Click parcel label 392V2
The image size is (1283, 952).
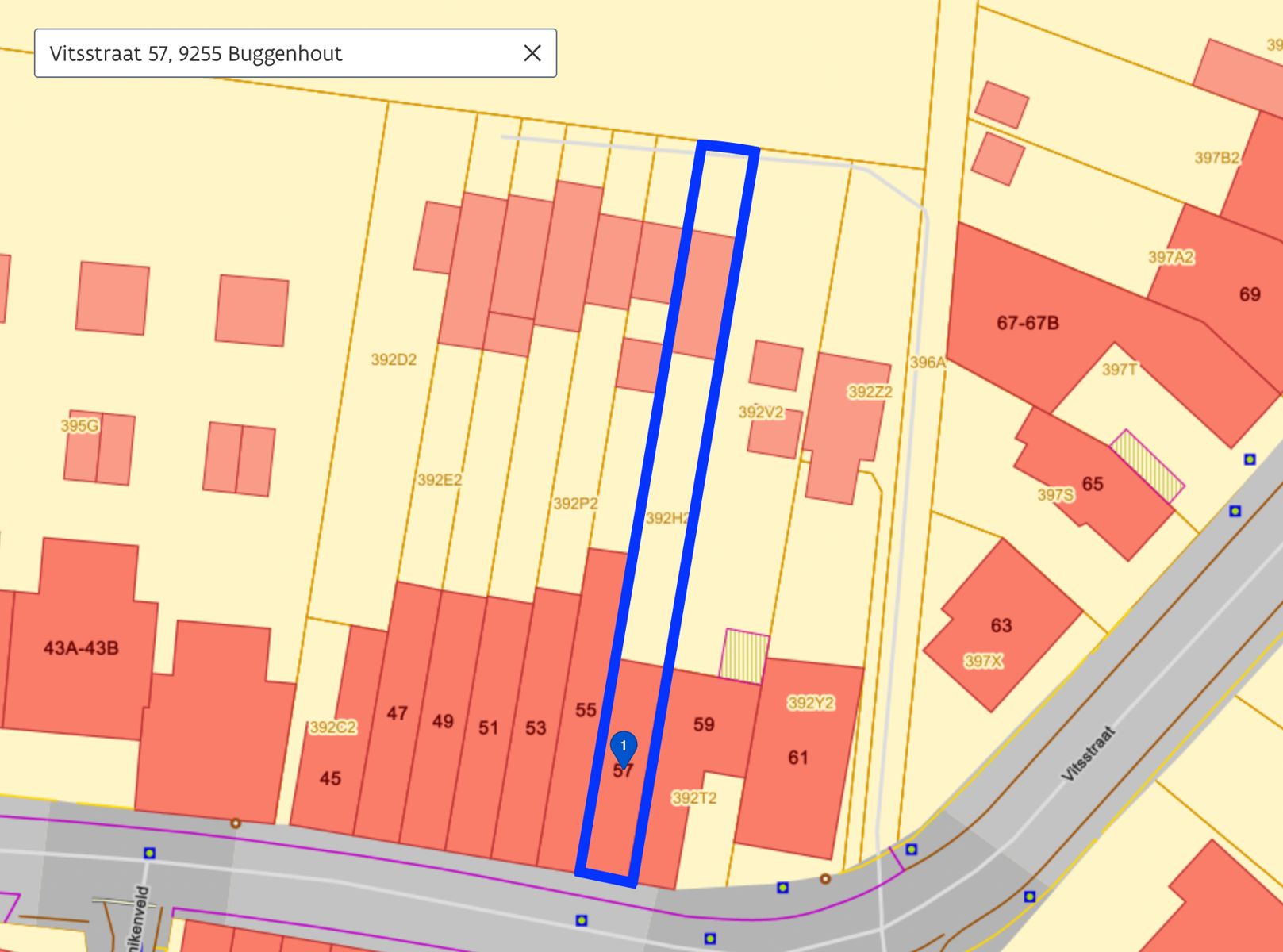pos(761,412)
